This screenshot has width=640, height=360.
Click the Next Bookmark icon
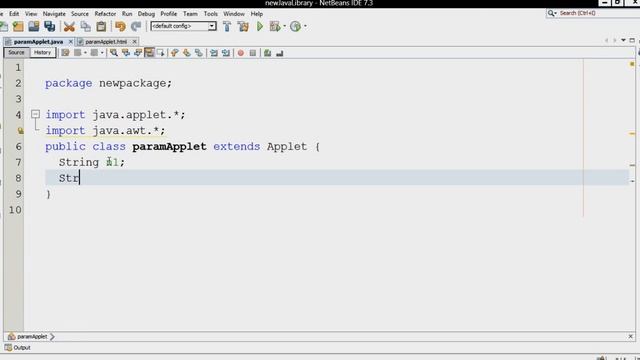[x=187, y=53]
